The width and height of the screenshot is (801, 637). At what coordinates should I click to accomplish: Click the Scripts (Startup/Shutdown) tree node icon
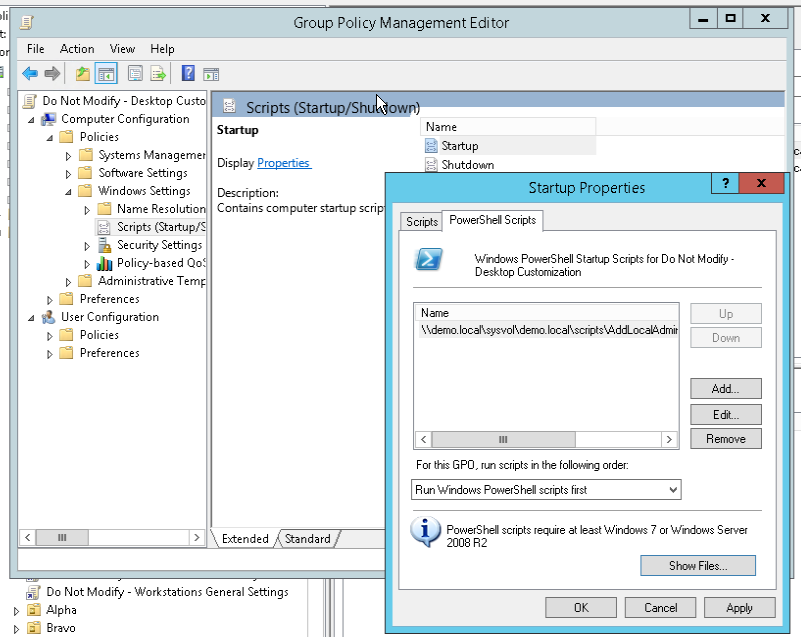click(x=104, y=227)
